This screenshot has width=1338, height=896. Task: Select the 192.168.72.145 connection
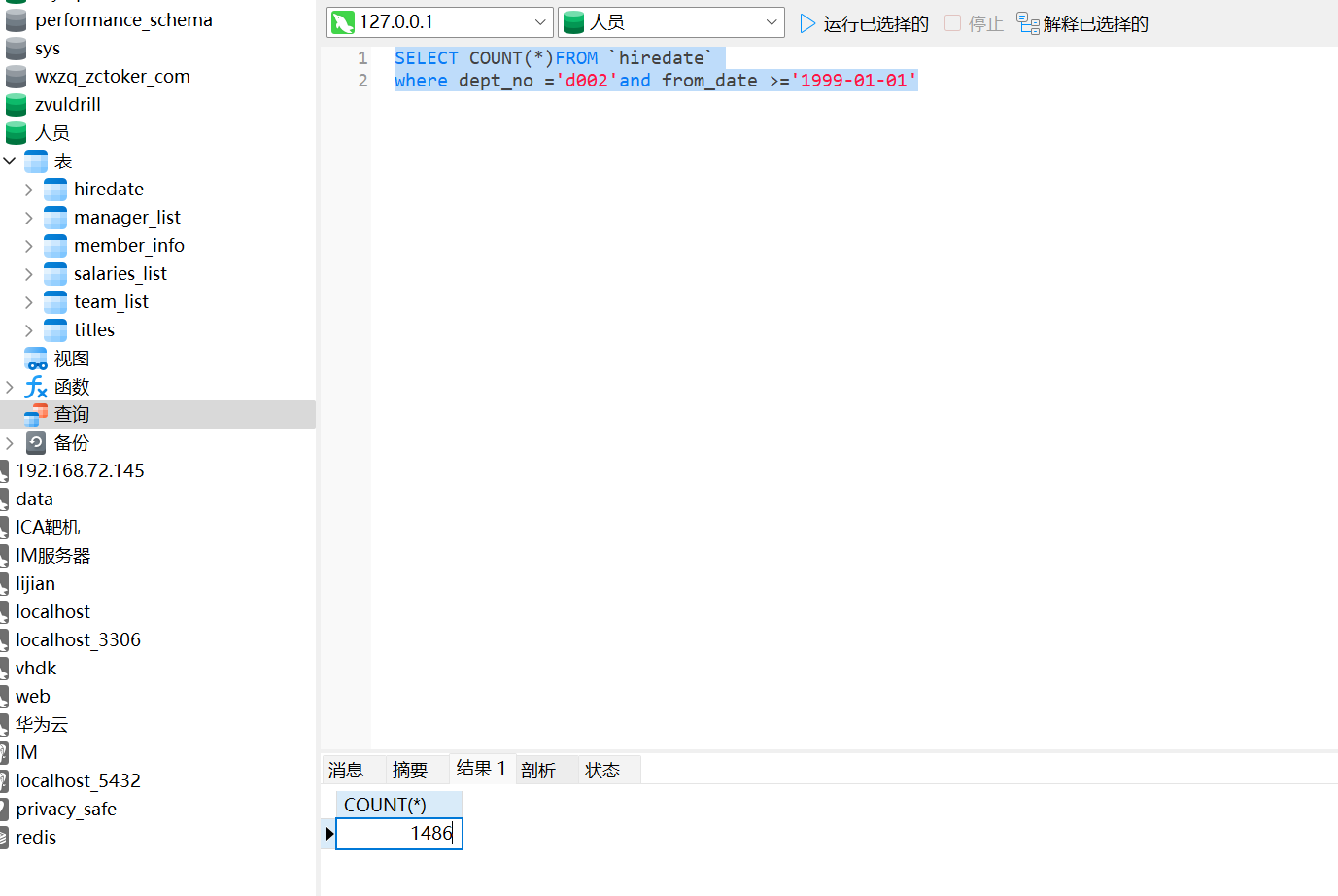coord(80,470)
